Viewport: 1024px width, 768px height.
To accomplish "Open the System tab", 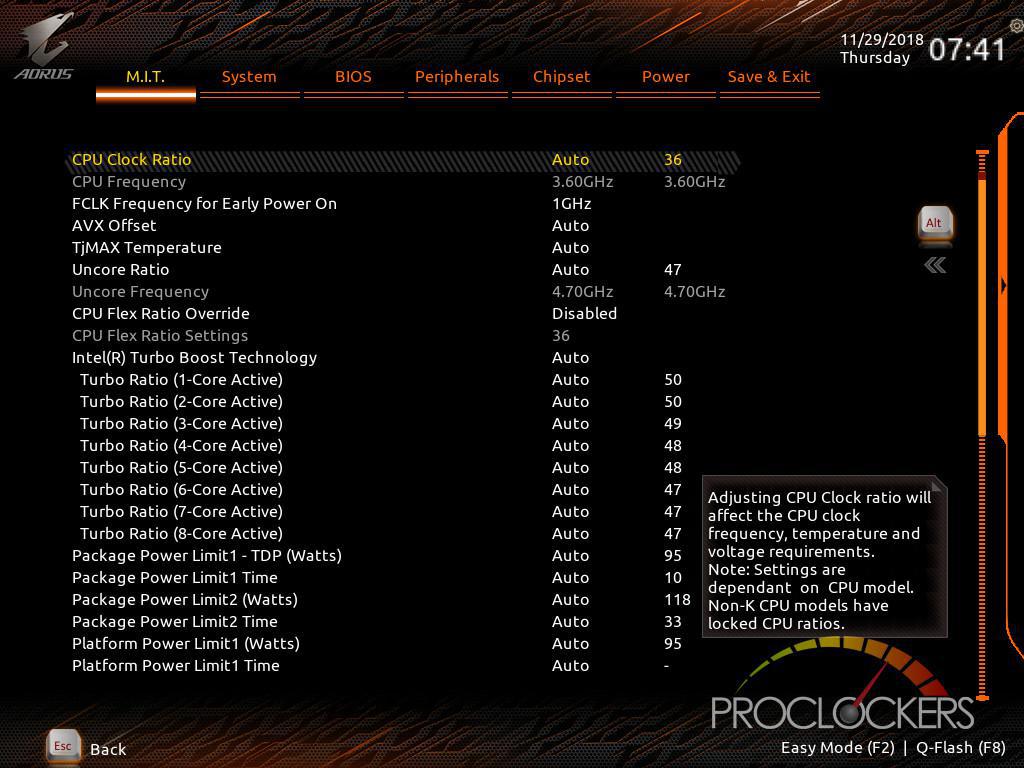I will [249, 78].
